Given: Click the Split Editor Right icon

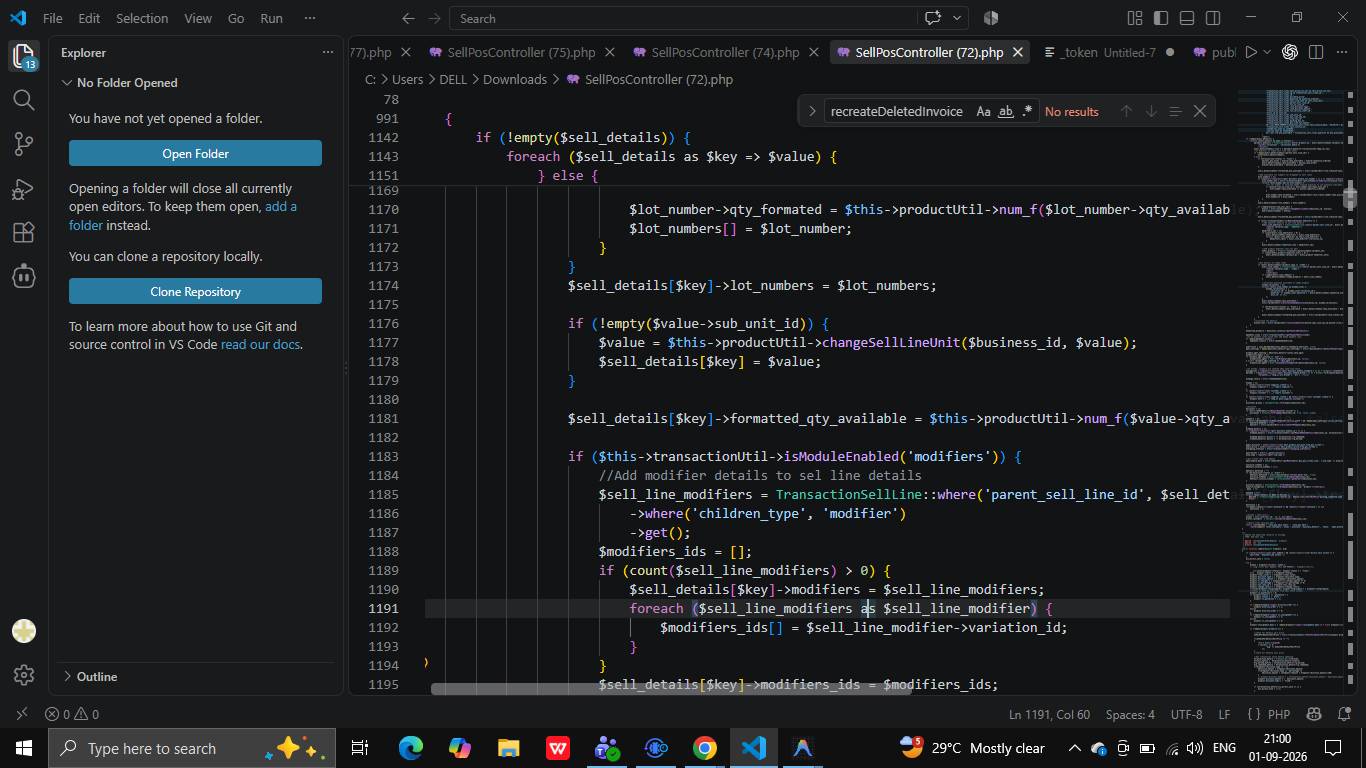Looking at the screenshot, I should [1316, 52].
